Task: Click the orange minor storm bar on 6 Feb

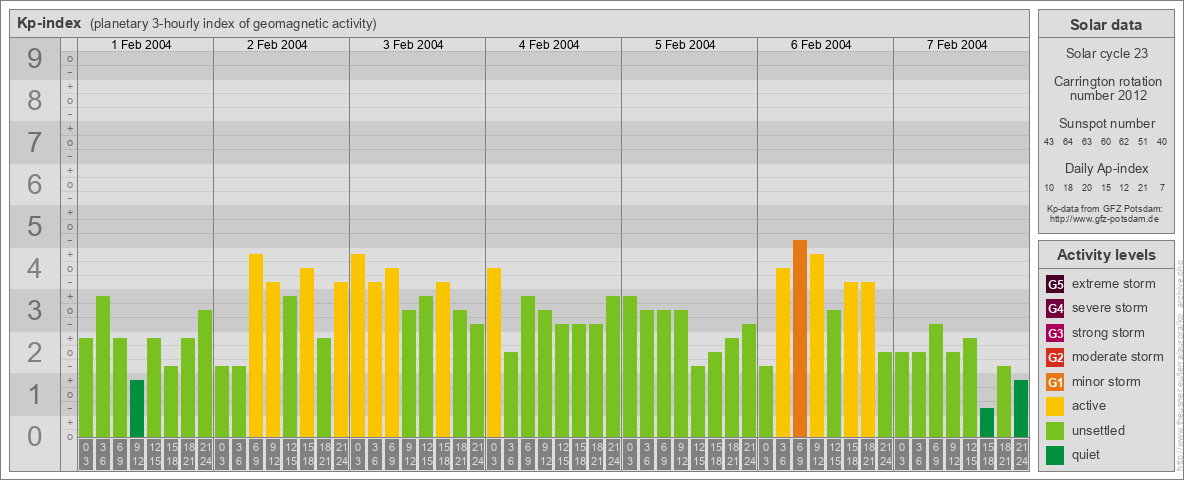Action: [x=800, y=338]
